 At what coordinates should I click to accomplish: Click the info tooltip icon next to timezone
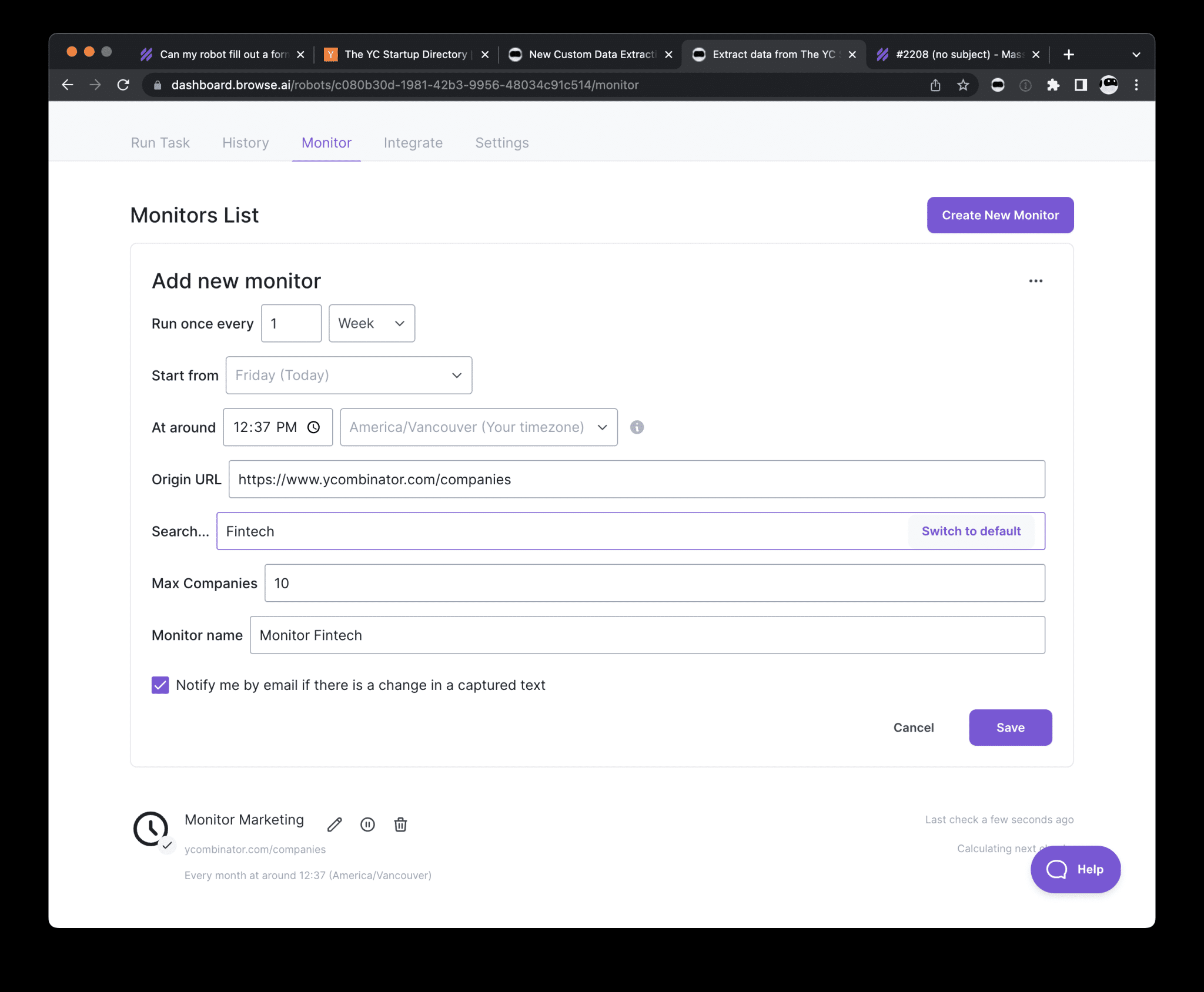pos(637,427)
